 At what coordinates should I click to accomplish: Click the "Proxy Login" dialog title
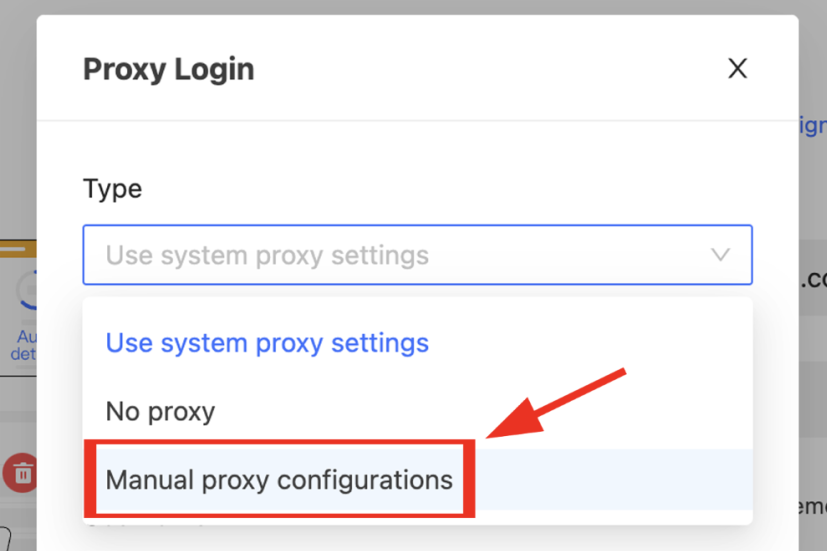pos(168,69)
